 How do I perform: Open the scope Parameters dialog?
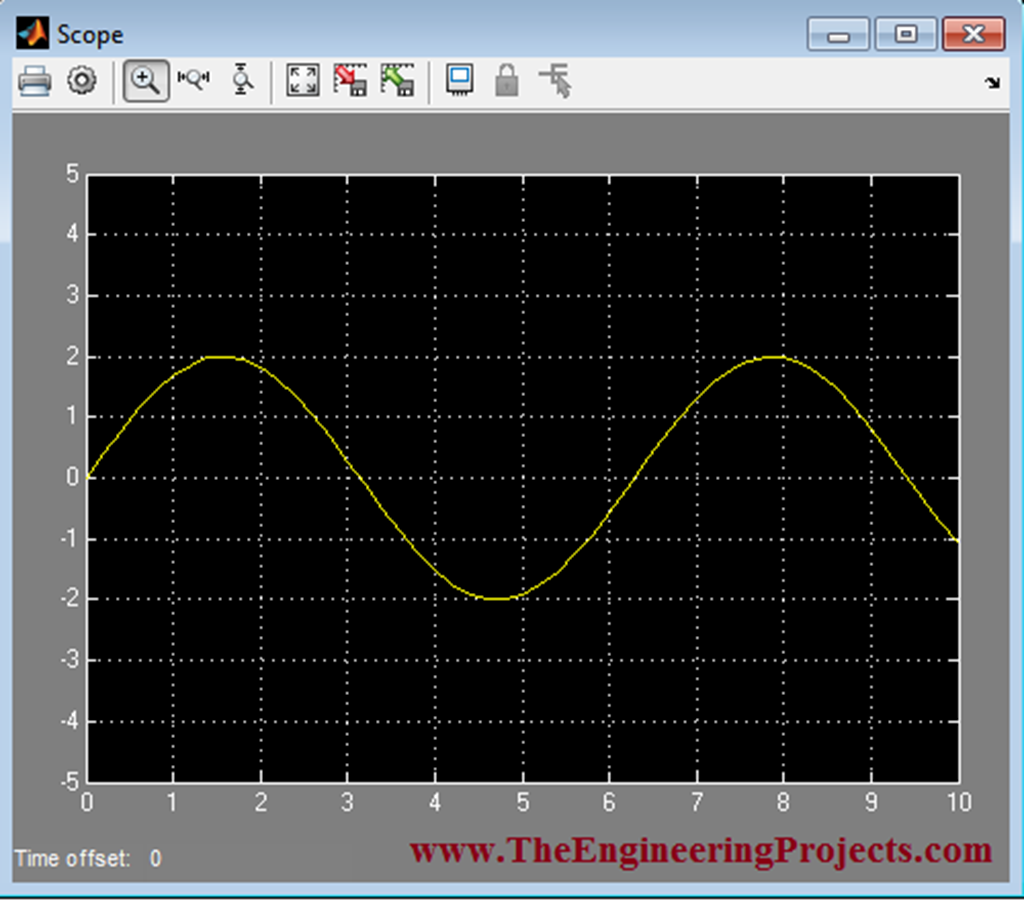click(x=81, y=80)
